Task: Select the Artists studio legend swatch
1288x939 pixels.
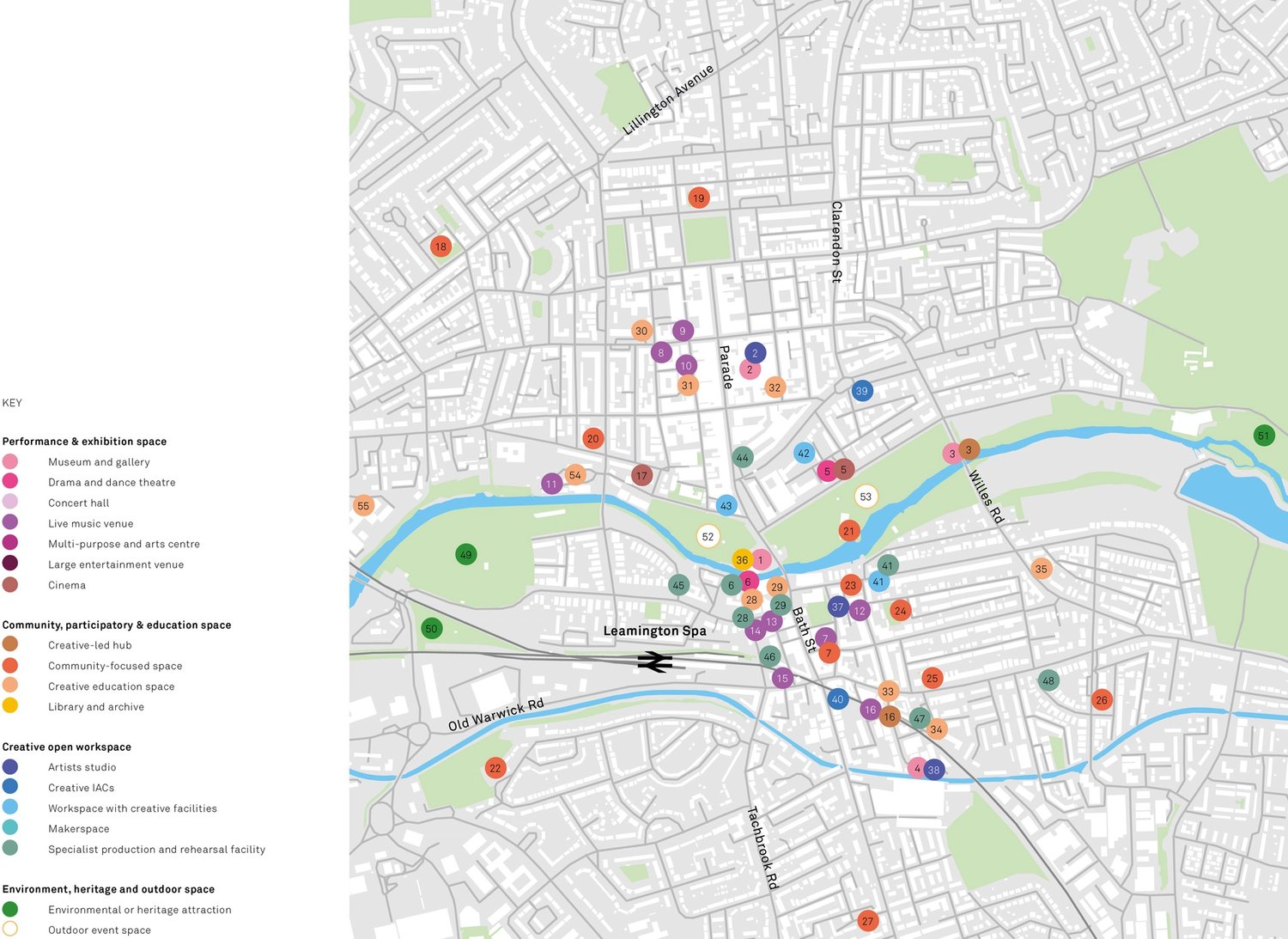Action: pyautogui.click(x=10, y=767)
